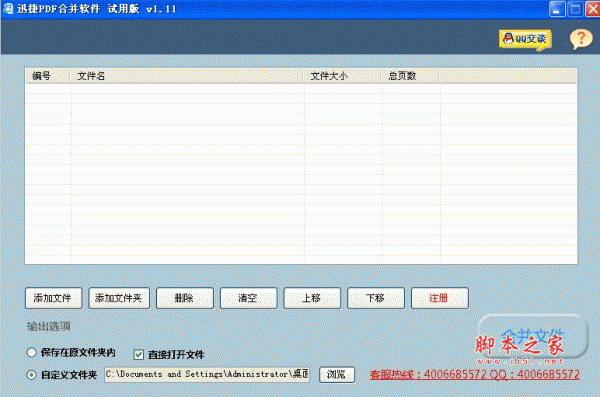Screen dimensions: 600x397
Task: Close the PDF merge window
Action: pos(593,9)
